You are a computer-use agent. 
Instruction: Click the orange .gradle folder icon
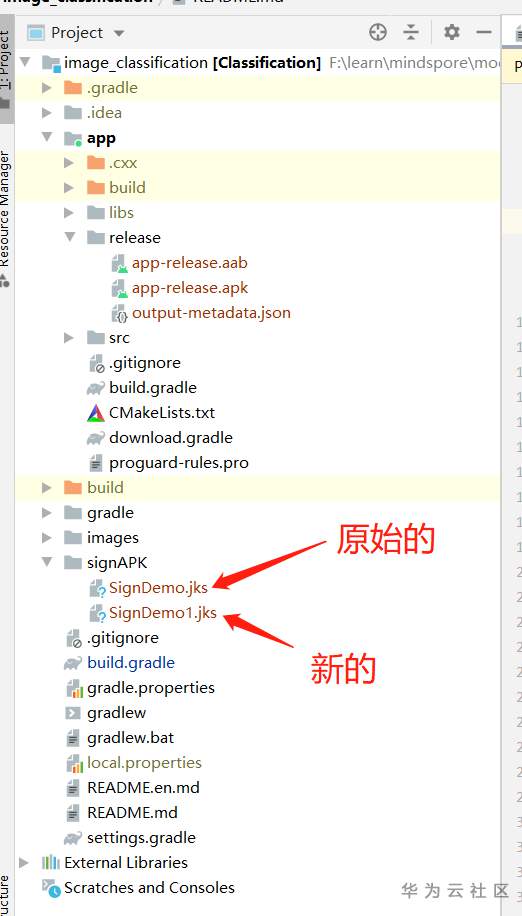[73, 88]
